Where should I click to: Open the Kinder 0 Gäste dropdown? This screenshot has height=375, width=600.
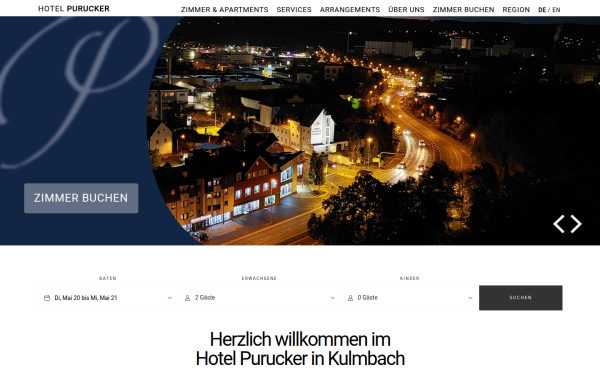[410, 298]
